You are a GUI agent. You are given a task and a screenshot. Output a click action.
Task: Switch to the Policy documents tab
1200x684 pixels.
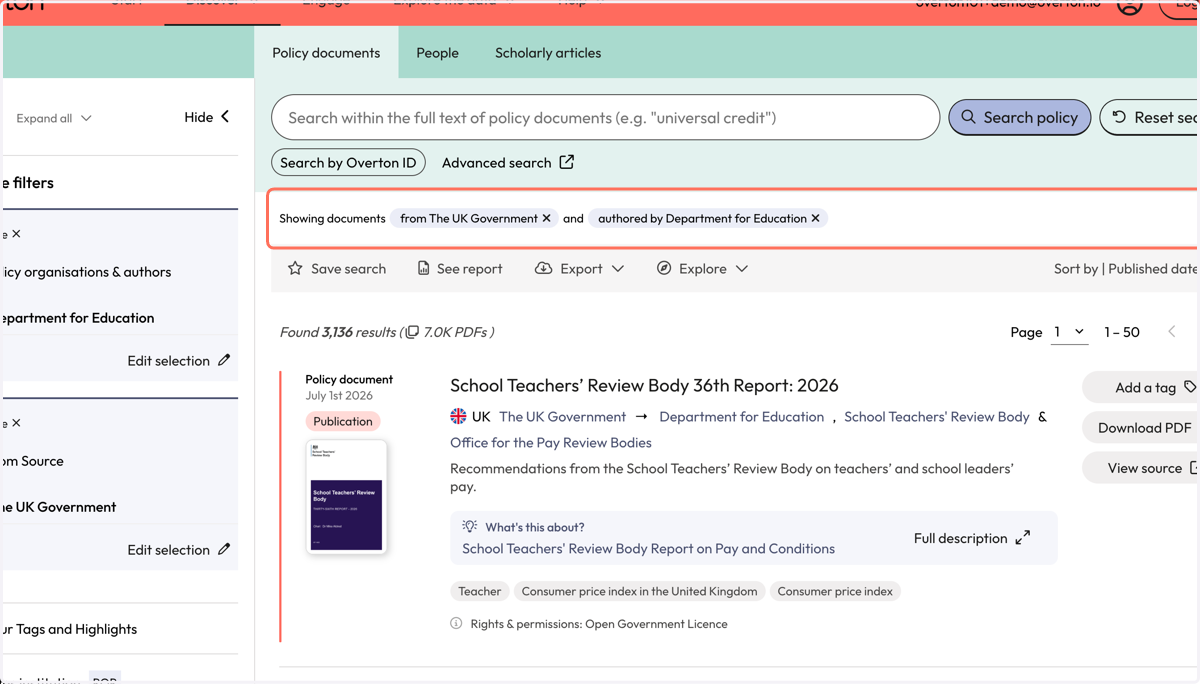point(326,53)
